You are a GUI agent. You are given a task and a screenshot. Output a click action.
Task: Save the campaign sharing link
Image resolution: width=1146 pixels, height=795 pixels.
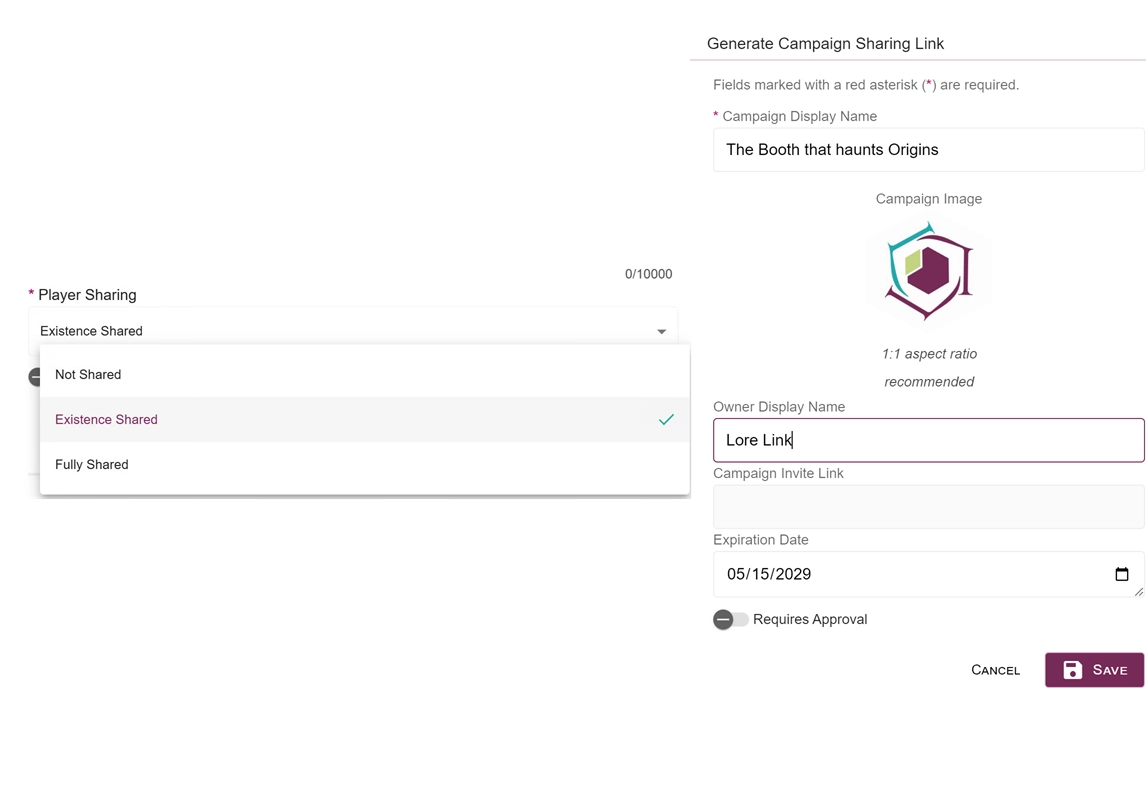tap(1094, 670)
